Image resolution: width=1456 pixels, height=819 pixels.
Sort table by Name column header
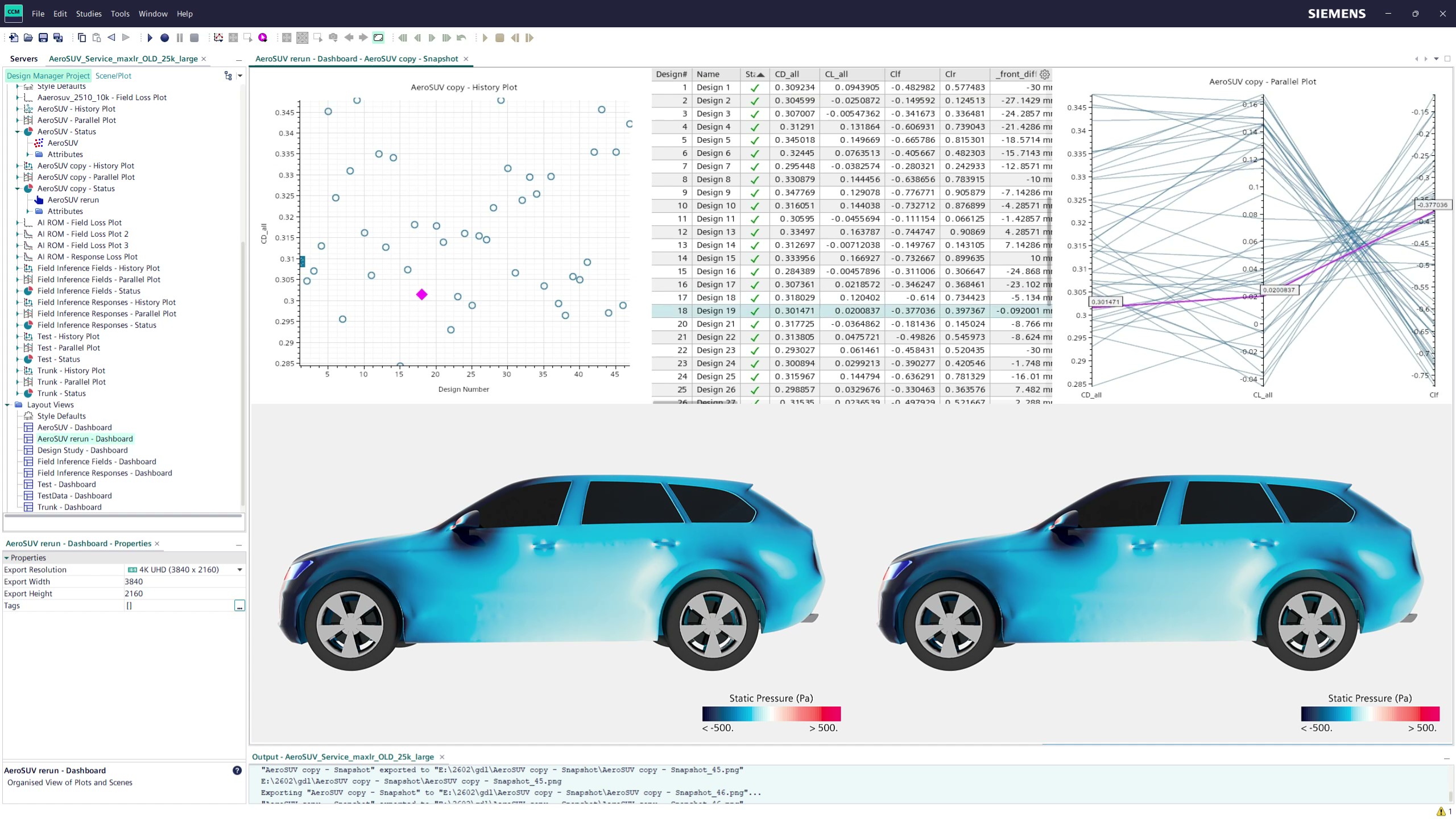tap(716, 74)
